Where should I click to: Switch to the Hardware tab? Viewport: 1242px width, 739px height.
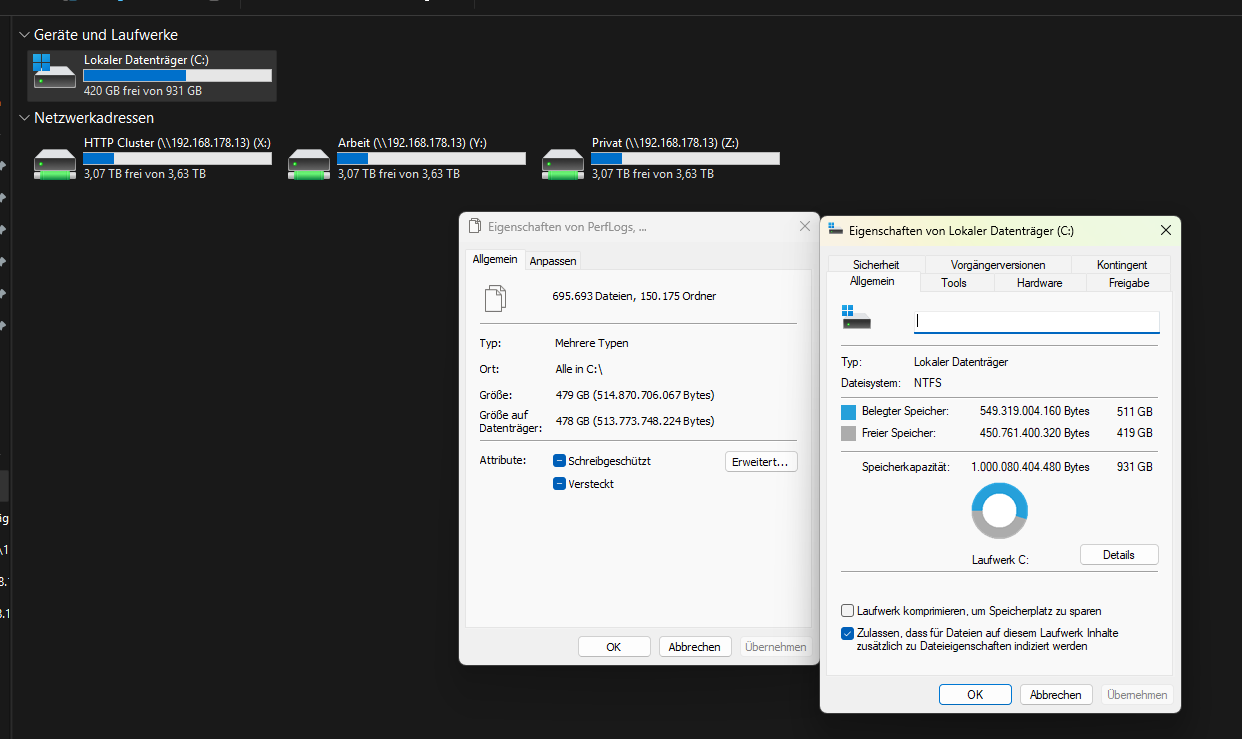point(1039,283)
